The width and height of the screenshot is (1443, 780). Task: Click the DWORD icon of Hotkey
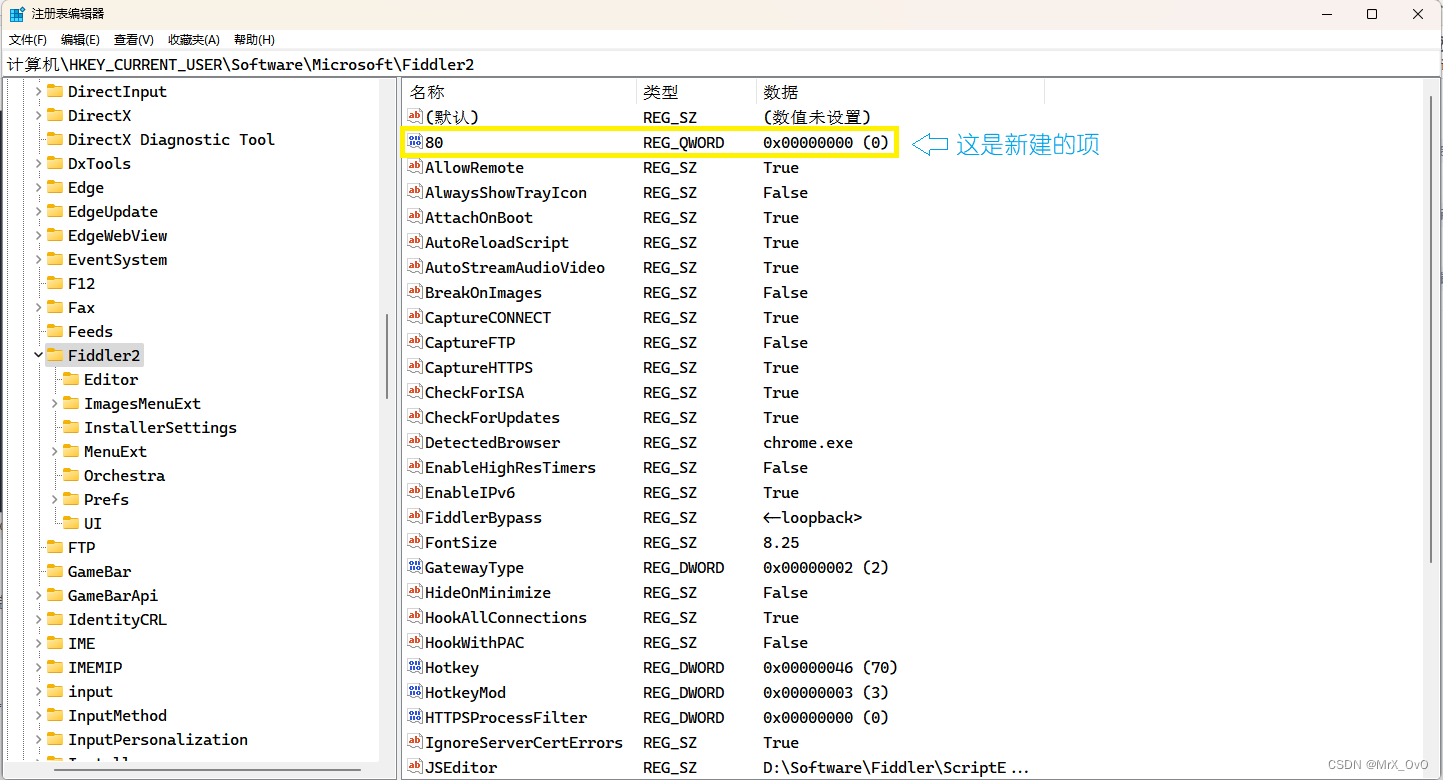coord(415,667)
